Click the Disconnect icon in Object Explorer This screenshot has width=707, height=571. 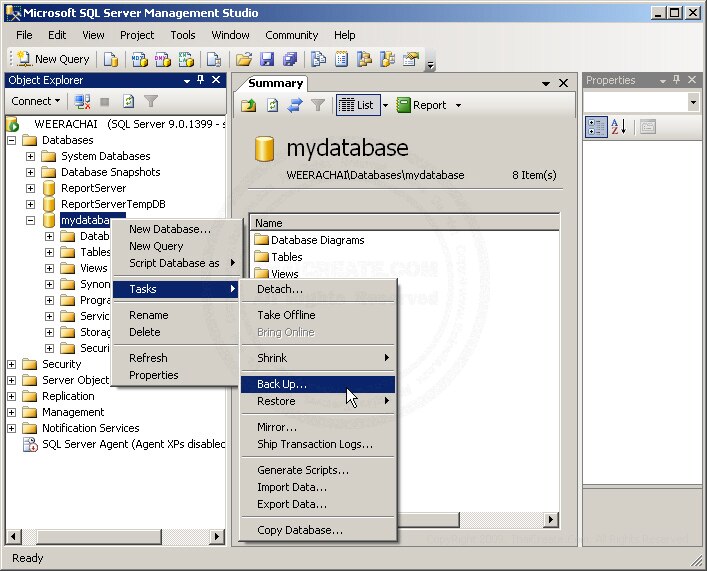(x=82, y=101)
